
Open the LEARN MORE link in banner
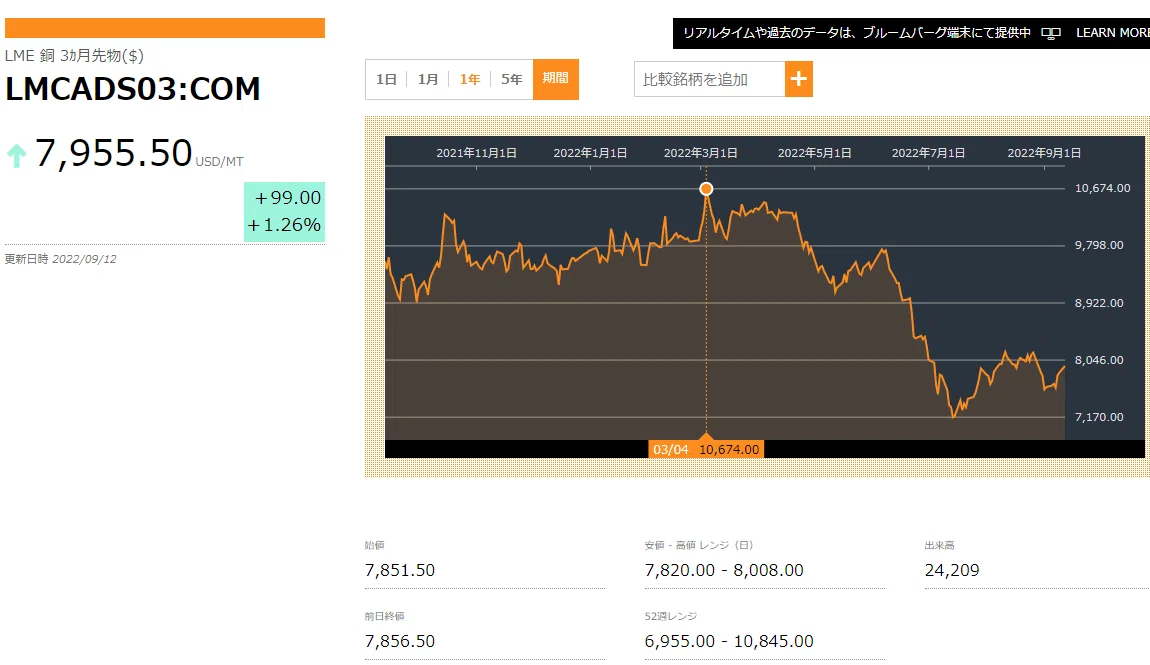[1113, 33]
